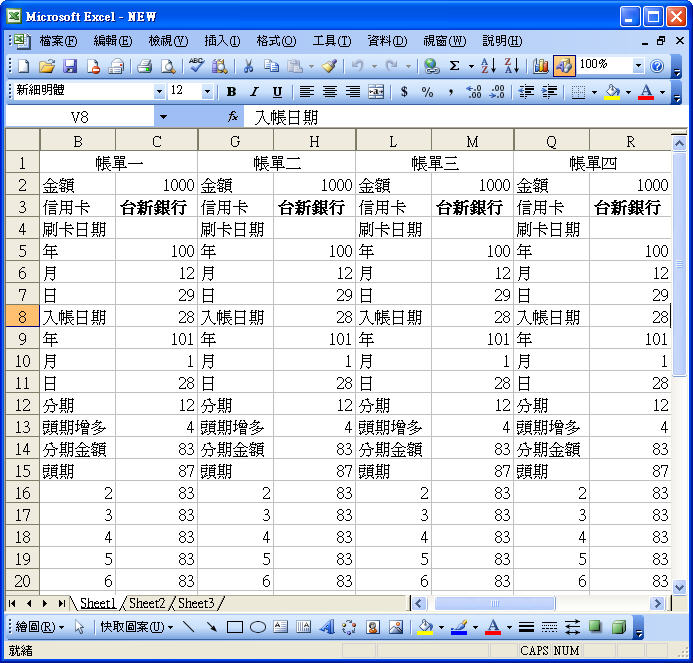Insert WordArt from drawing toolbar
Viewport: 693px width, 663px height.
tap(326, 627)
